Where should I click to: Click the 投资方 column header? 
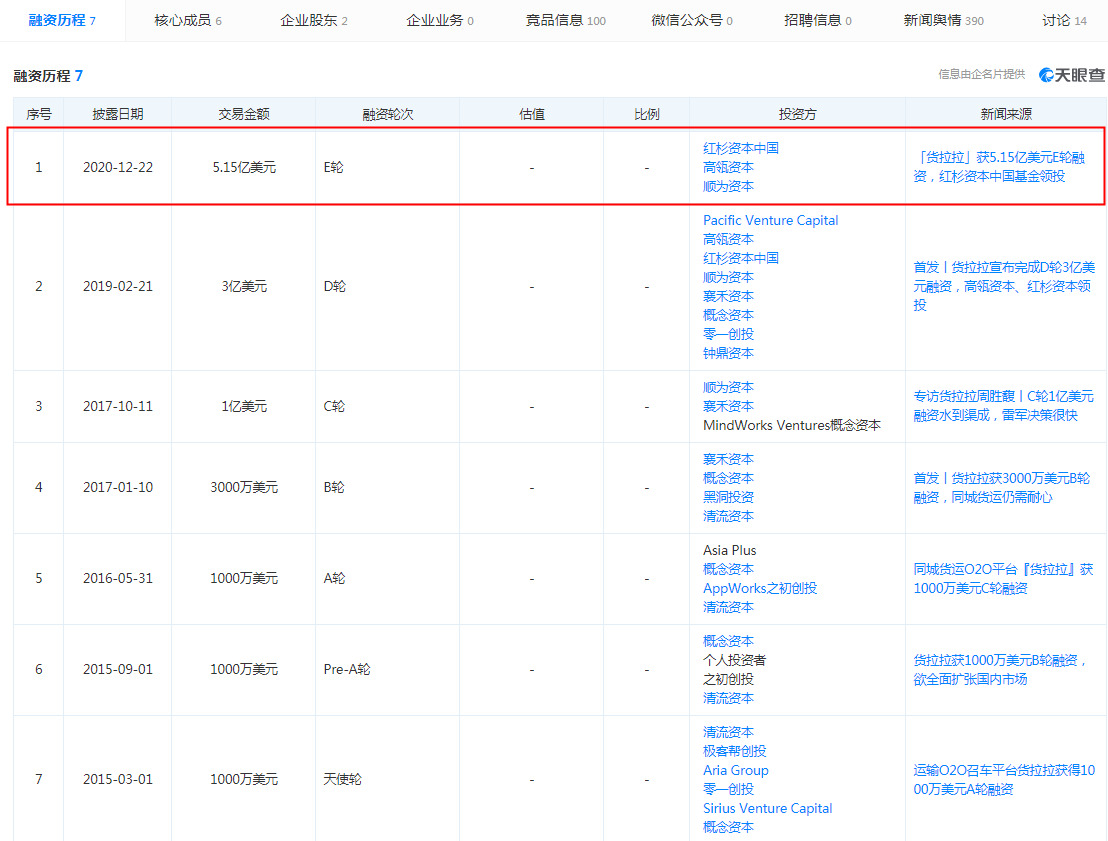(797, 114)
